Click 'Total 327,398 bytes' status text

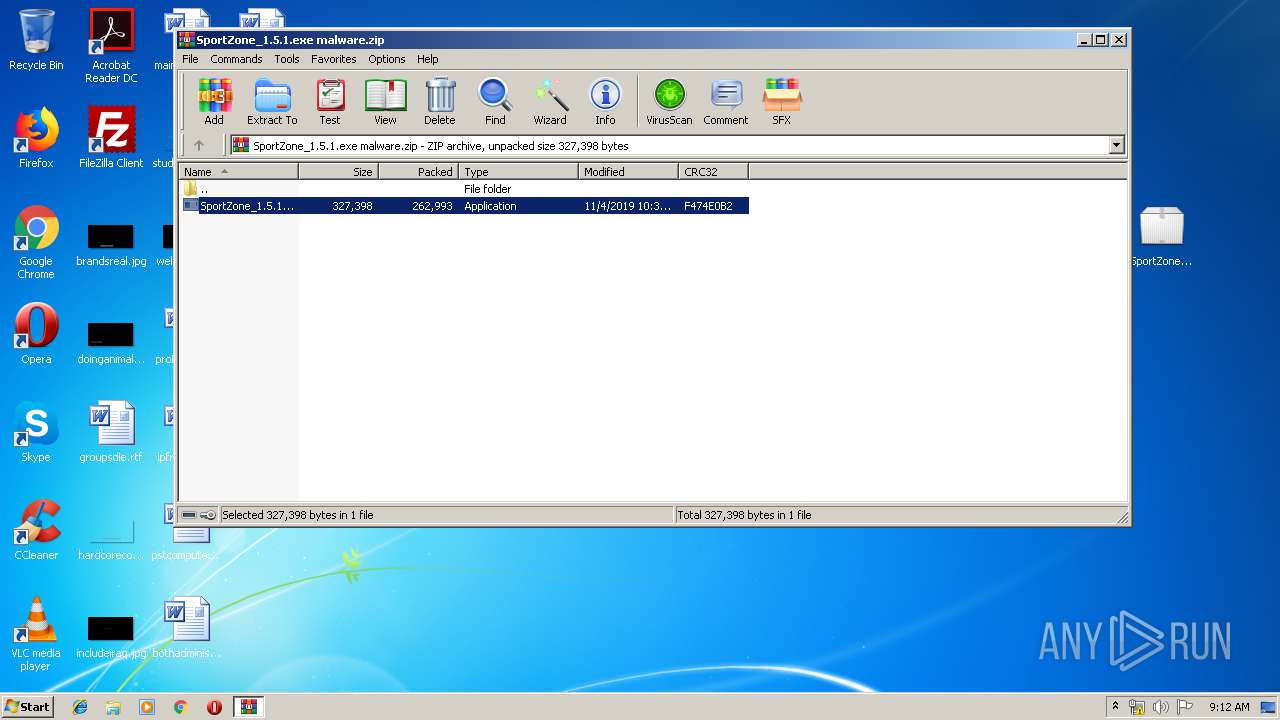tap(744, 515)
